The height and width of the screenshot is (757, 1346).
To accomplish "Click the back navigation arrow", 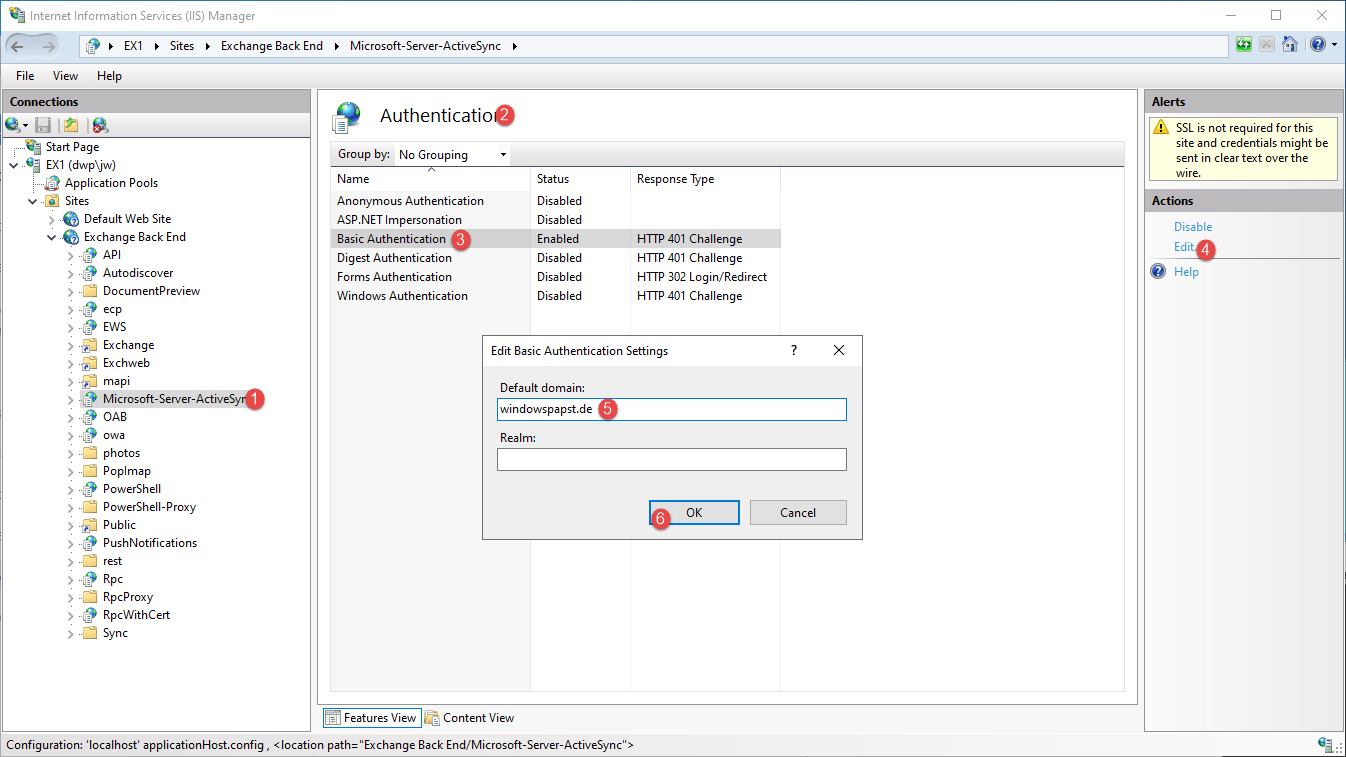I will pyautogui.click(x=17, y=45).
